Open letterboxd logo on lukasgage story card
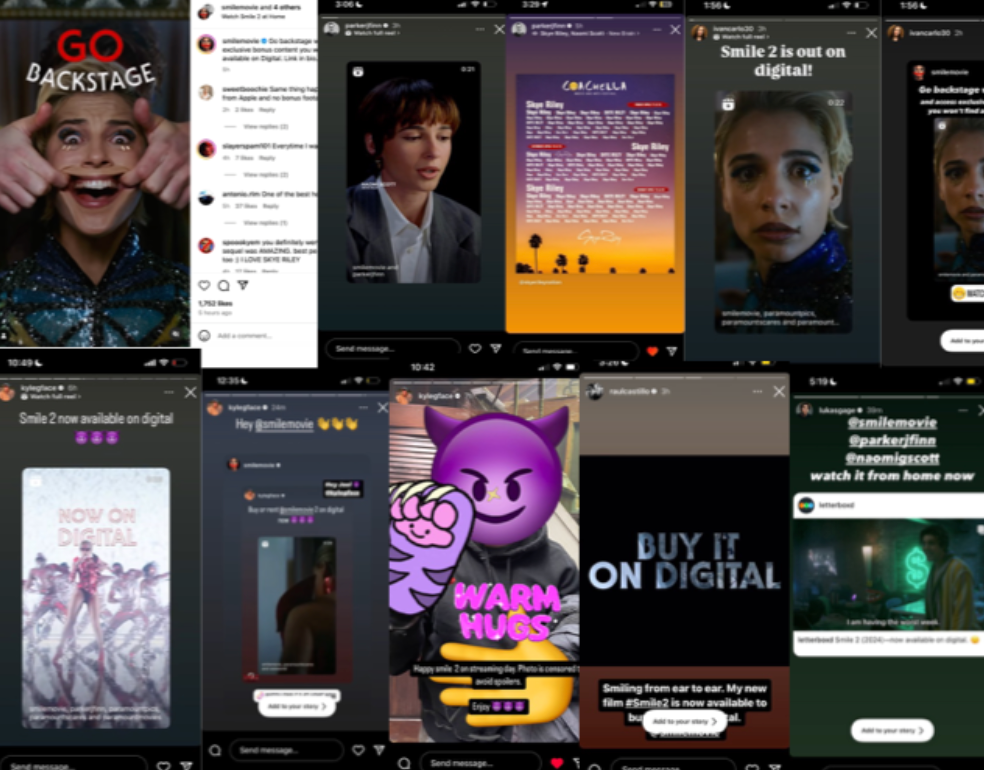984x770 pixels. (x=806, y=505)
